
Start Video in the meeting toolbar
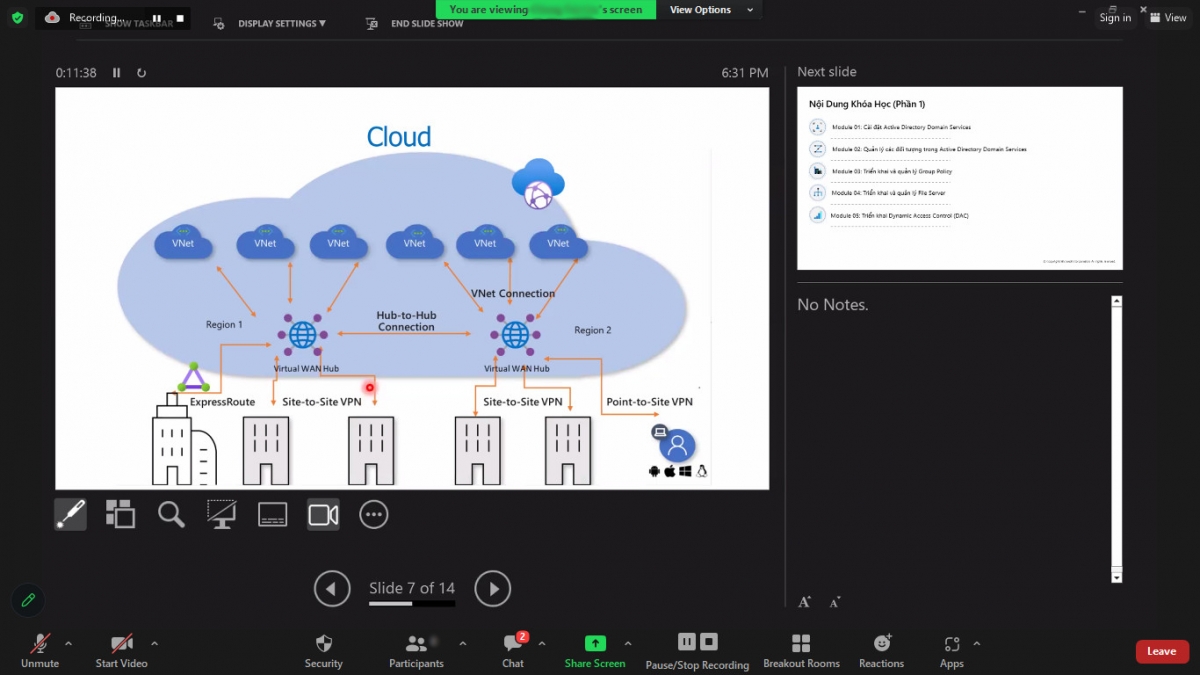[122, 650]
